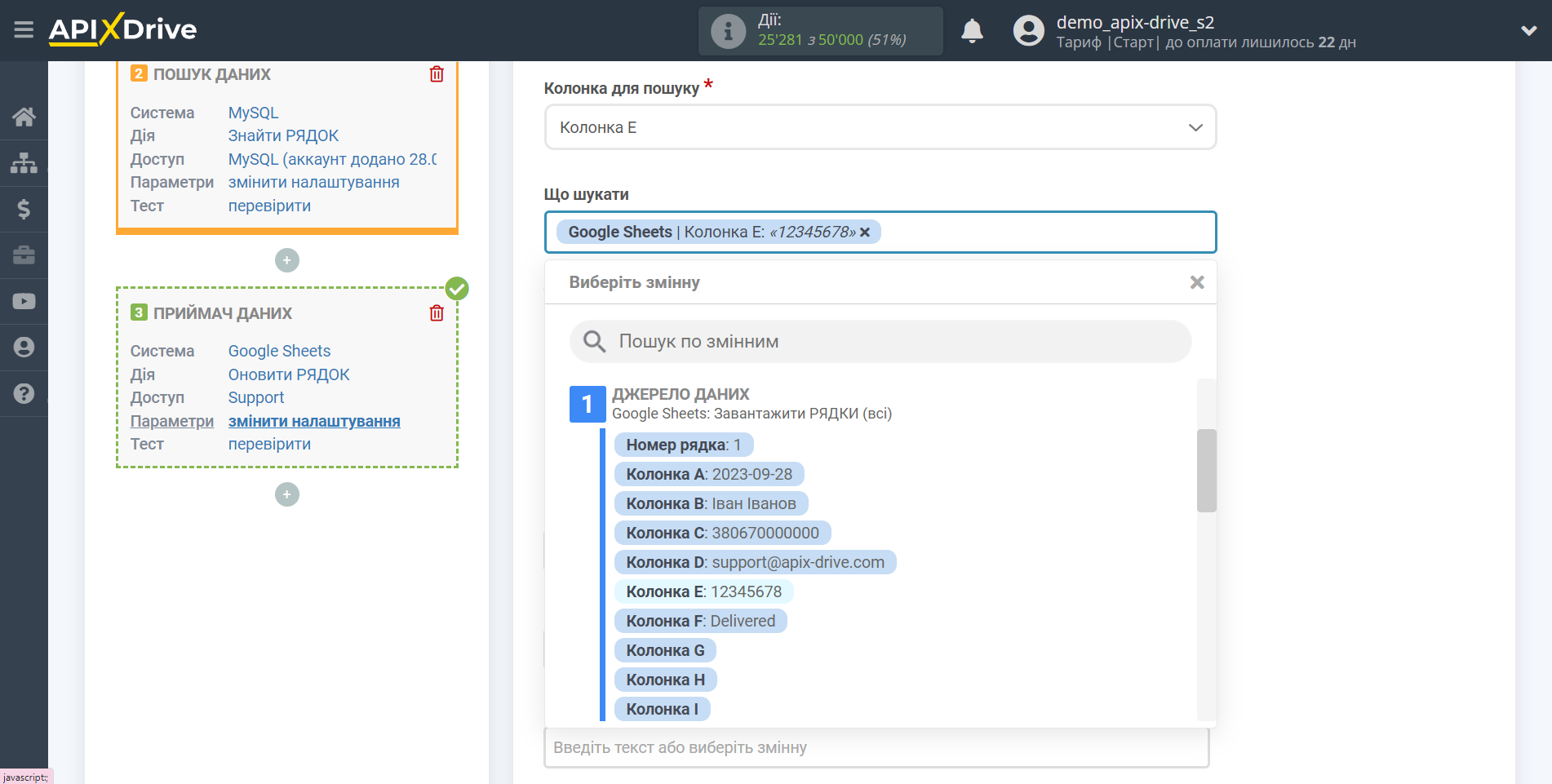Open the hamburger main menu

[24, 30]
